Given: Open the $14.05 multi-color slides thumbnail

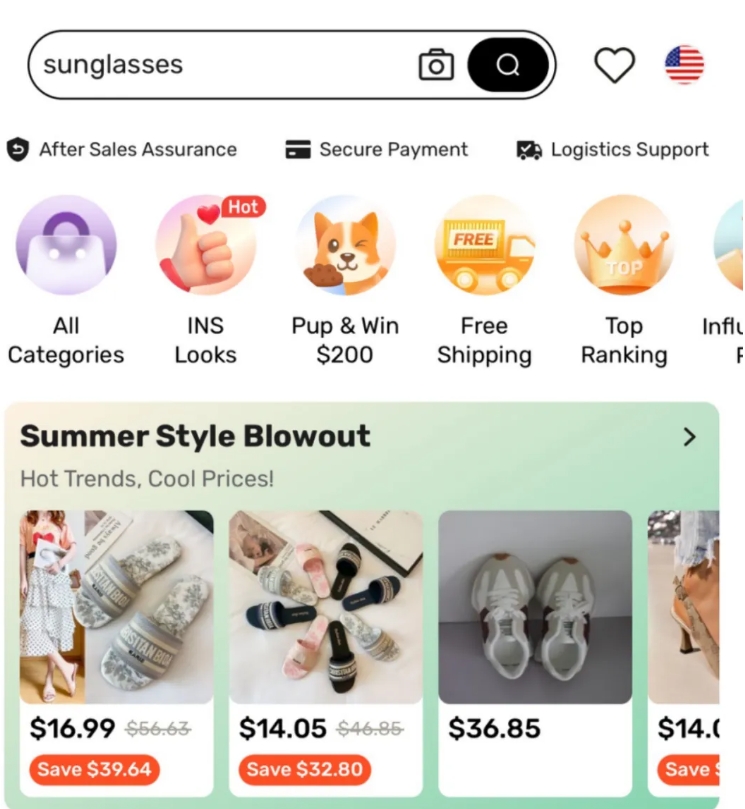Looking at the screenshot, I should [x=326, y=607].
